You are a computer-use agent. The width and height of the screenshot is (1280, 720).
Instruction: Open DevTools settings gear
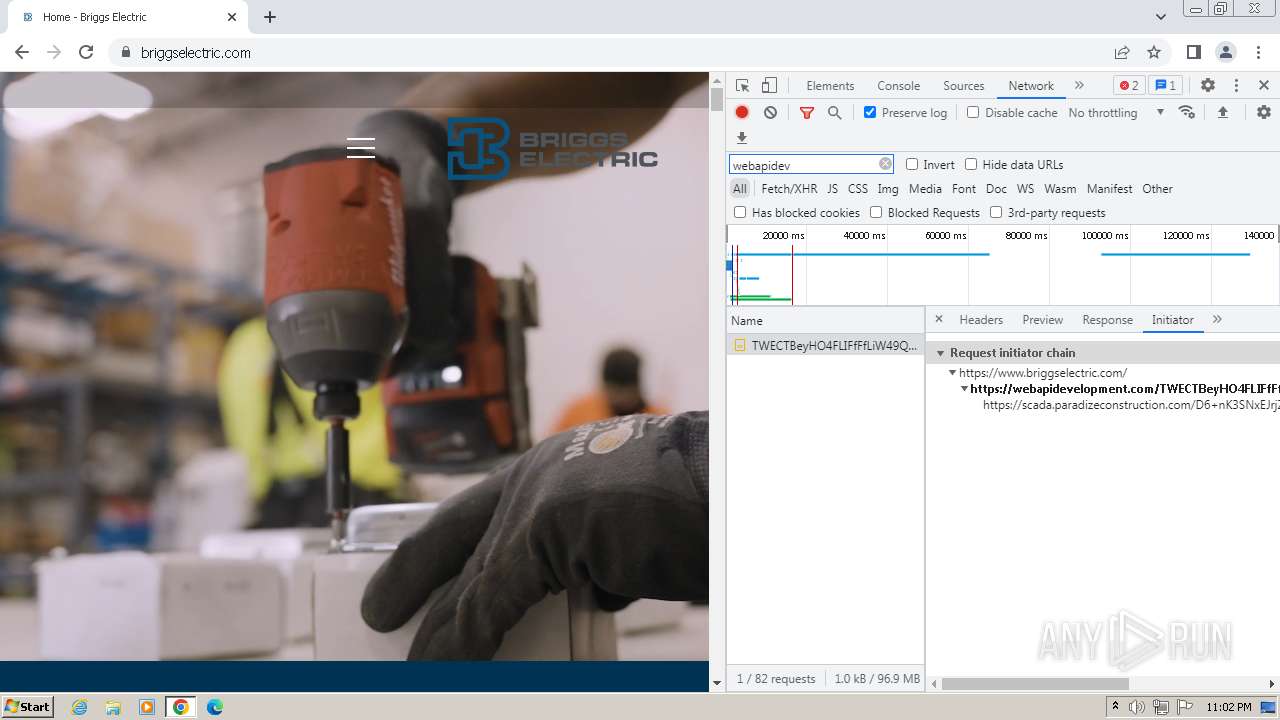click(x=1208, y=86)
